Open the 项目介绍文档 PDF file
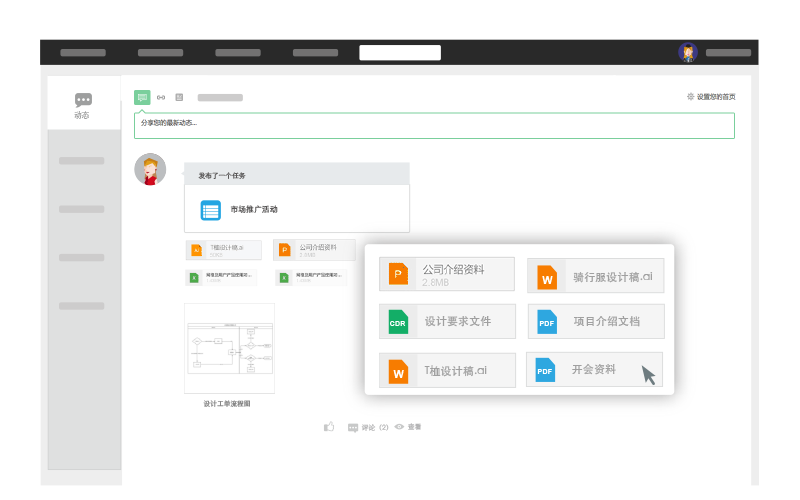This screenshot has width=800, height=500. [596, 321]
